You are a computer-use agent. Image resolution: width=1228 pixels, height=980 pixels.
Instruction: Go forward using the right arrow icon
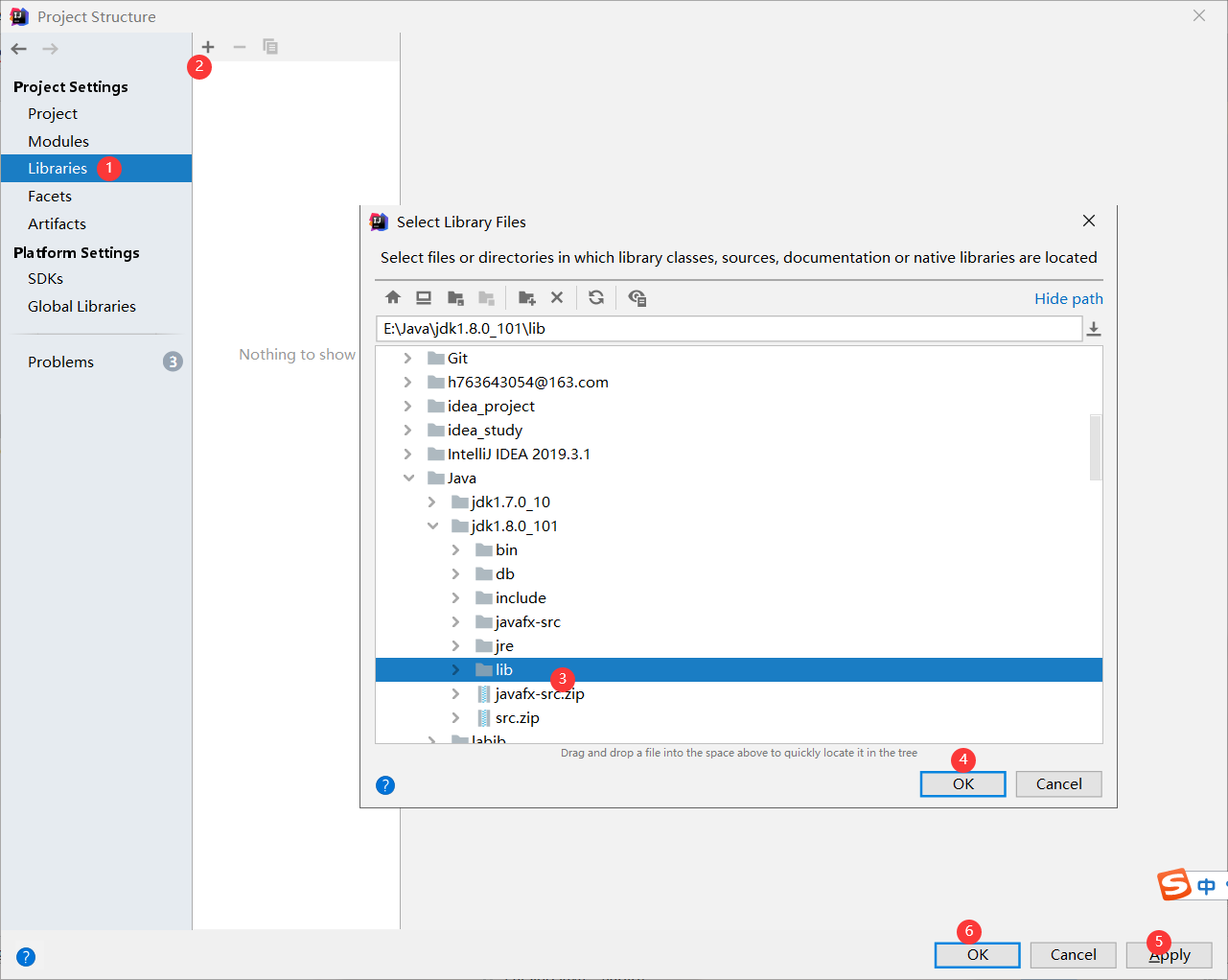pyautogui.click(x=50, y=49)
